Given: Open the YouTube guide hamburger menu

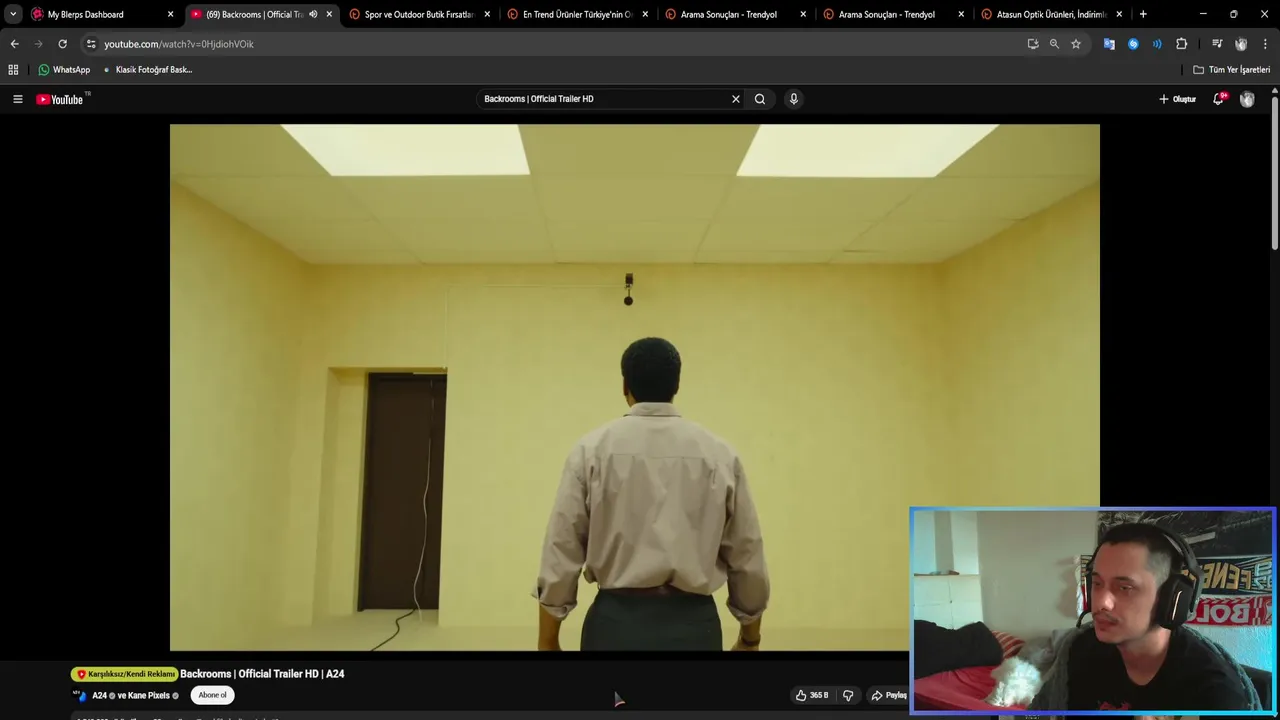Looking at the screenshot, I should (17, 99).
